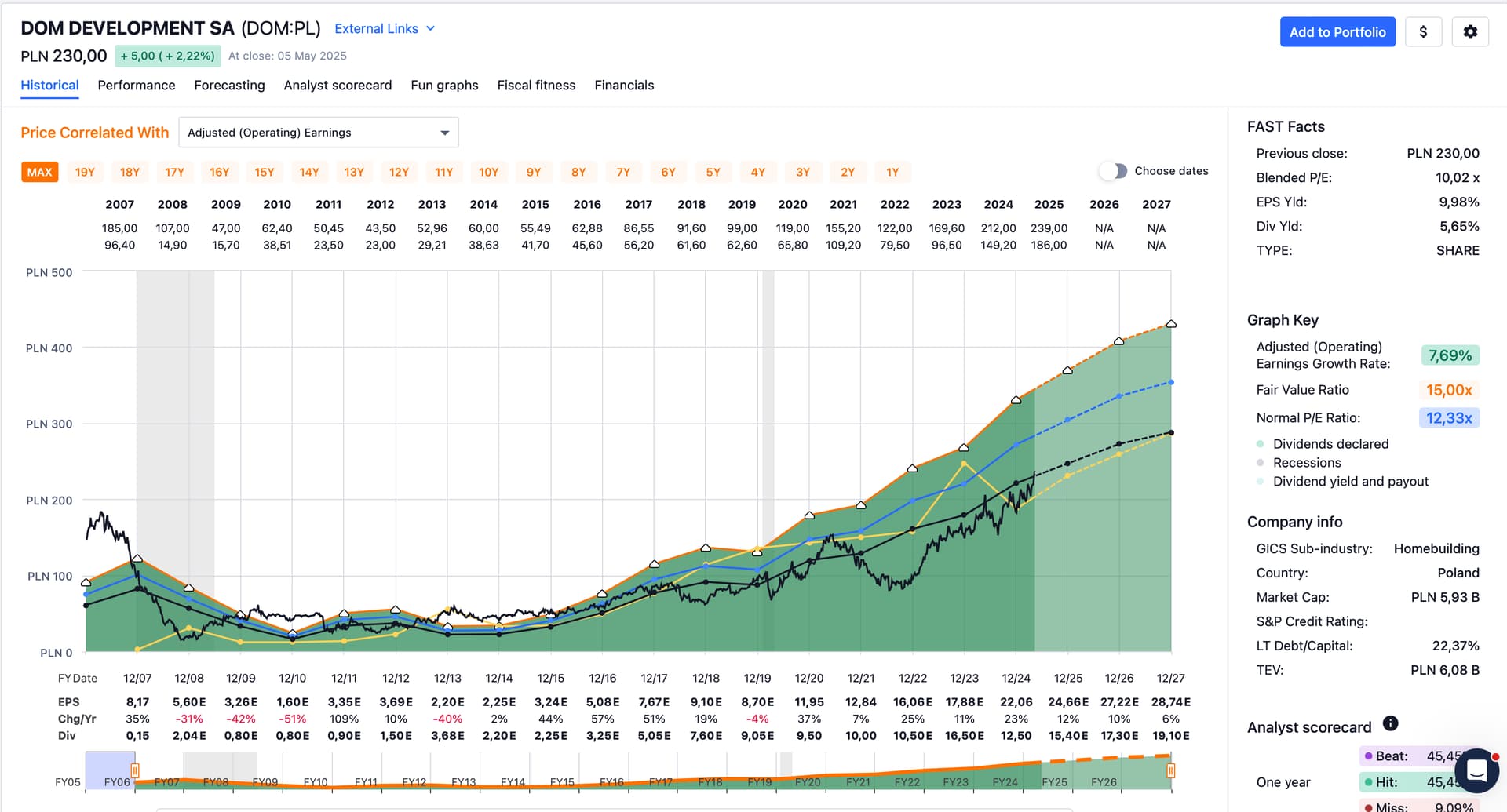This screenshot has height=812, width=1507.
Task: Select the 6Y time range
Action: (668, 172)
